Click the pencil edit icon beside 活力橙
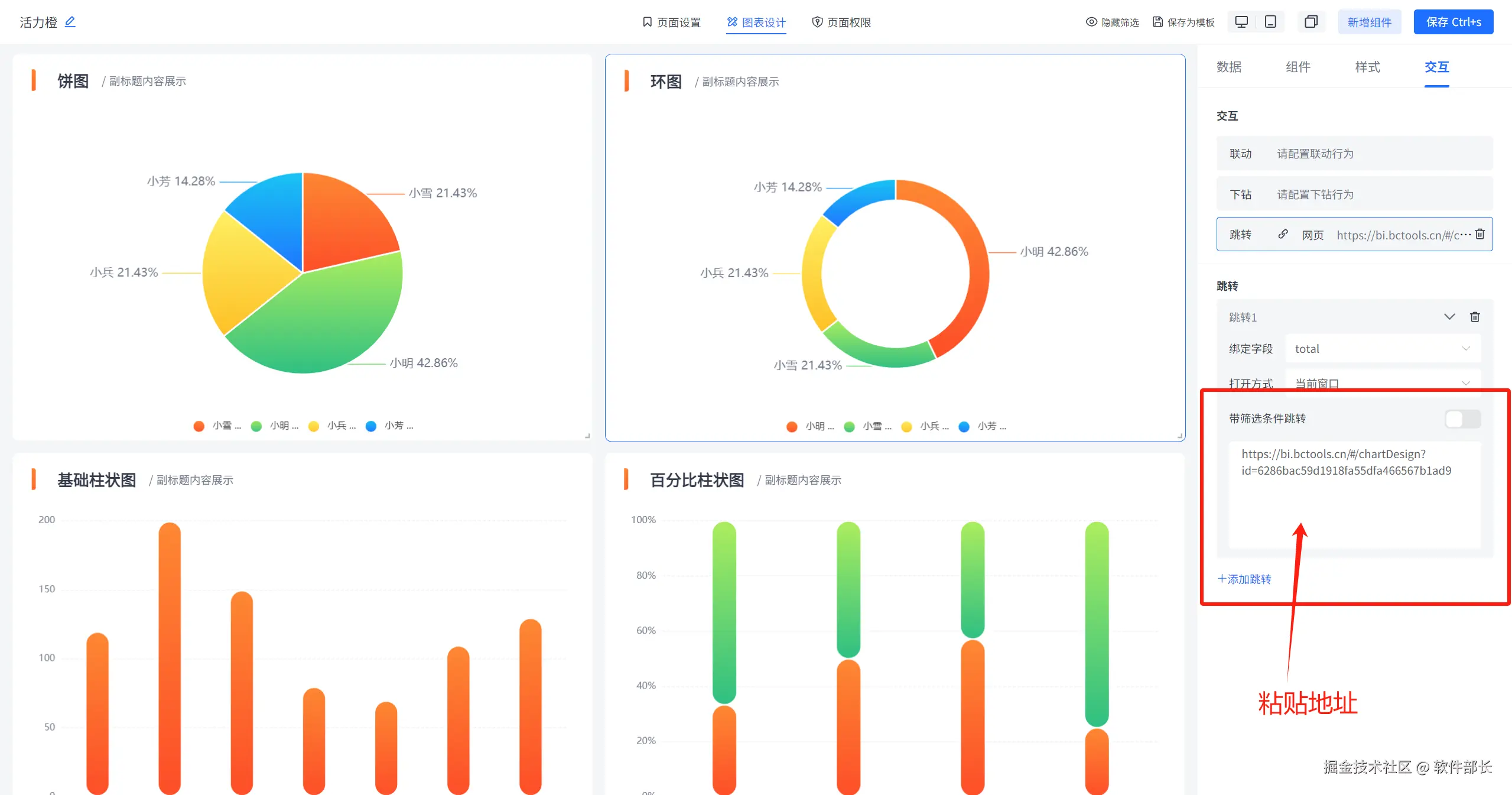This screenshot has width=1512, height=795. click(70, 22)
